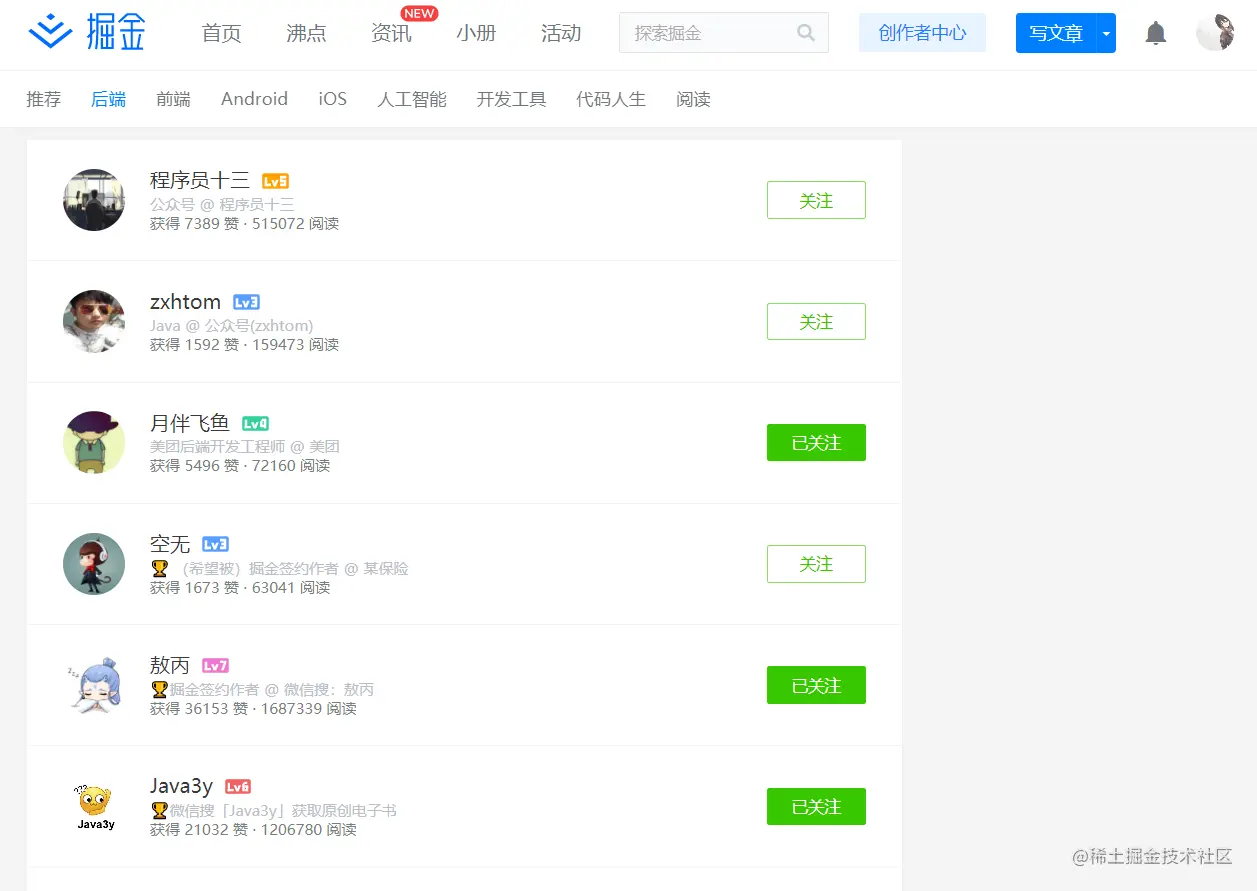Viewport: 1257px width, 891px height.
Task: Unfollow 月伴飞鱼 via 已关注 button
Action: click(816, 443)
